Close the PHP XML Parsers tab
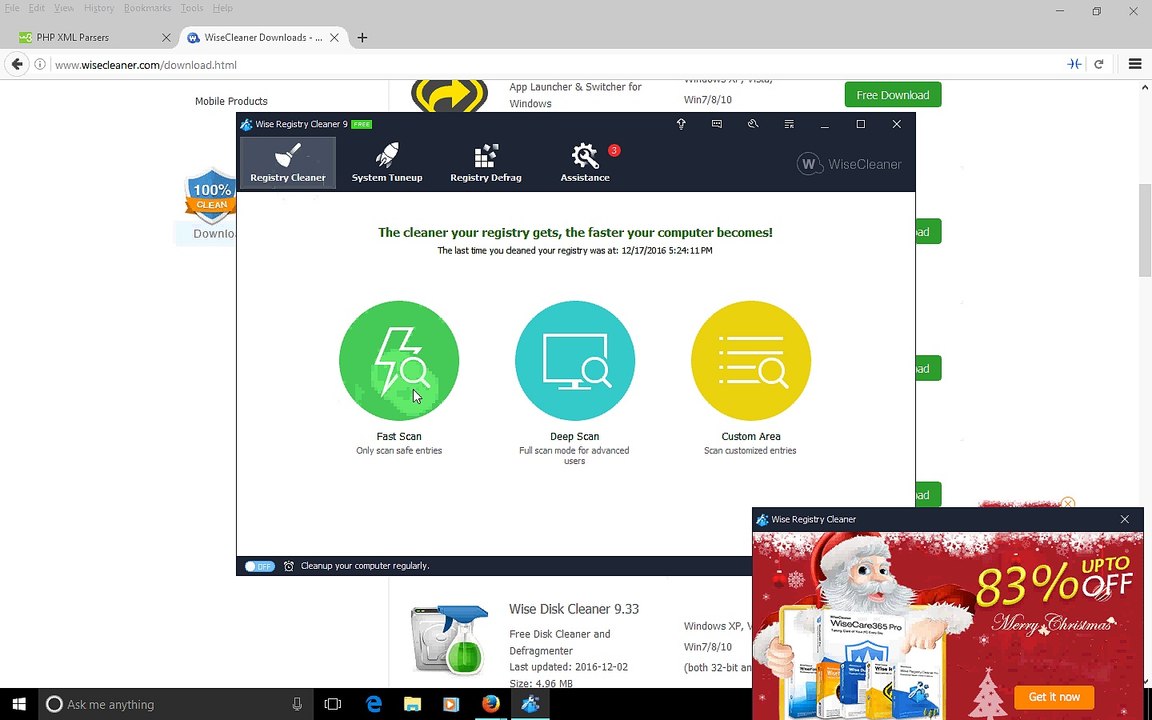 pos(166,37)
